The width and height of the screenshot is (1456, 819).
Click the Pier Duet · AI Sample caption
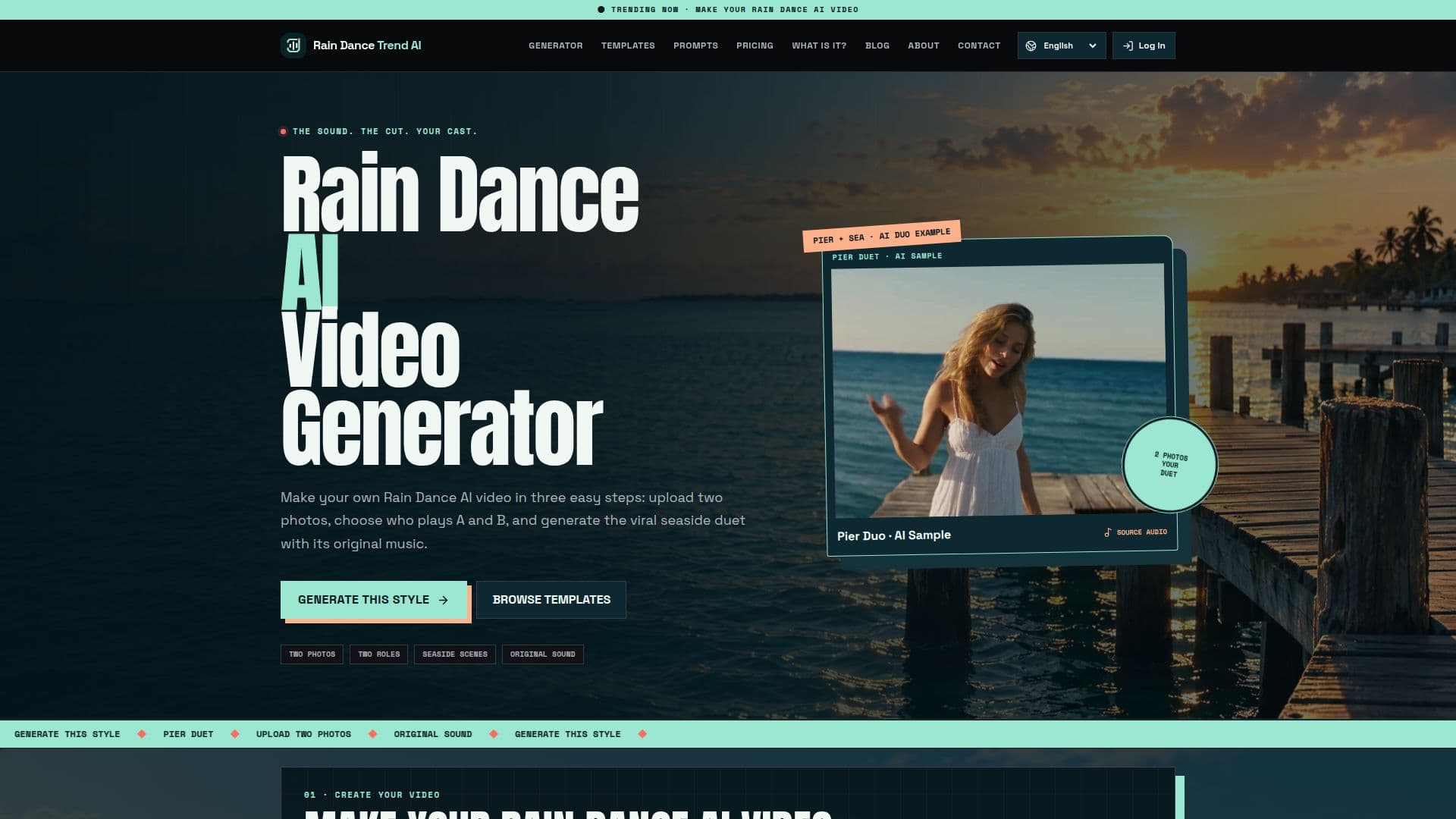(887, 256)
